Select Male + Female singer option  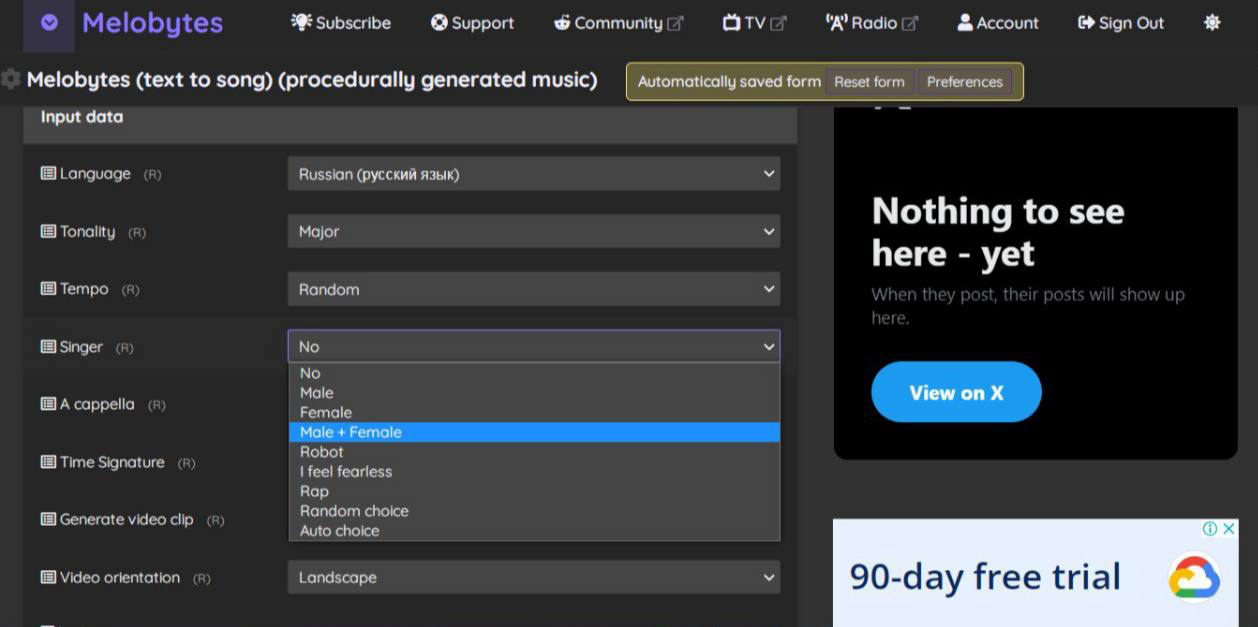[x=351, y=432]
